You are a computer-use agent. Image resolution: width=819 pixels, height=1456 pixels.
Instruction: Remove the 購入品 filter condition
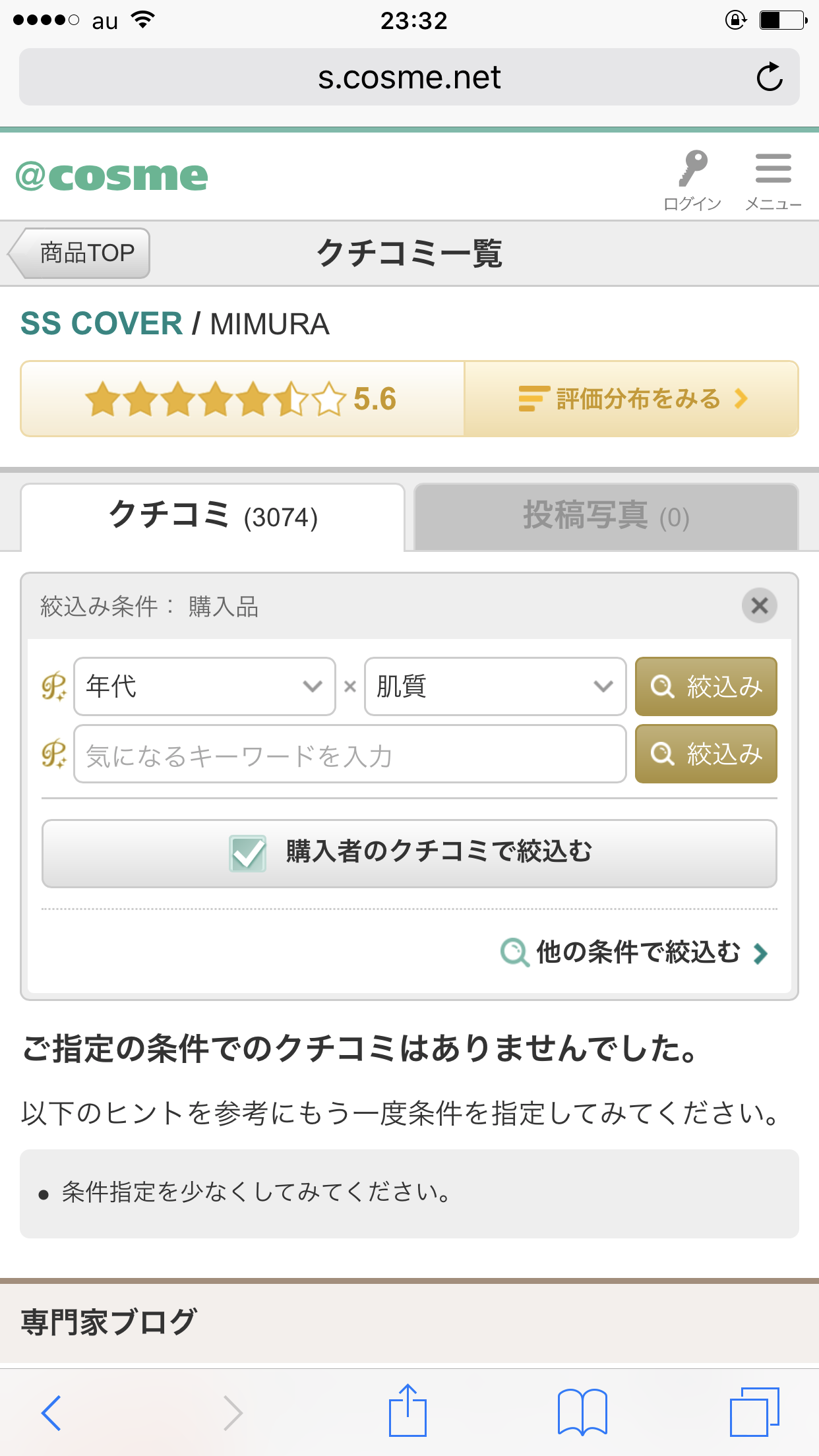pos(759,605)
